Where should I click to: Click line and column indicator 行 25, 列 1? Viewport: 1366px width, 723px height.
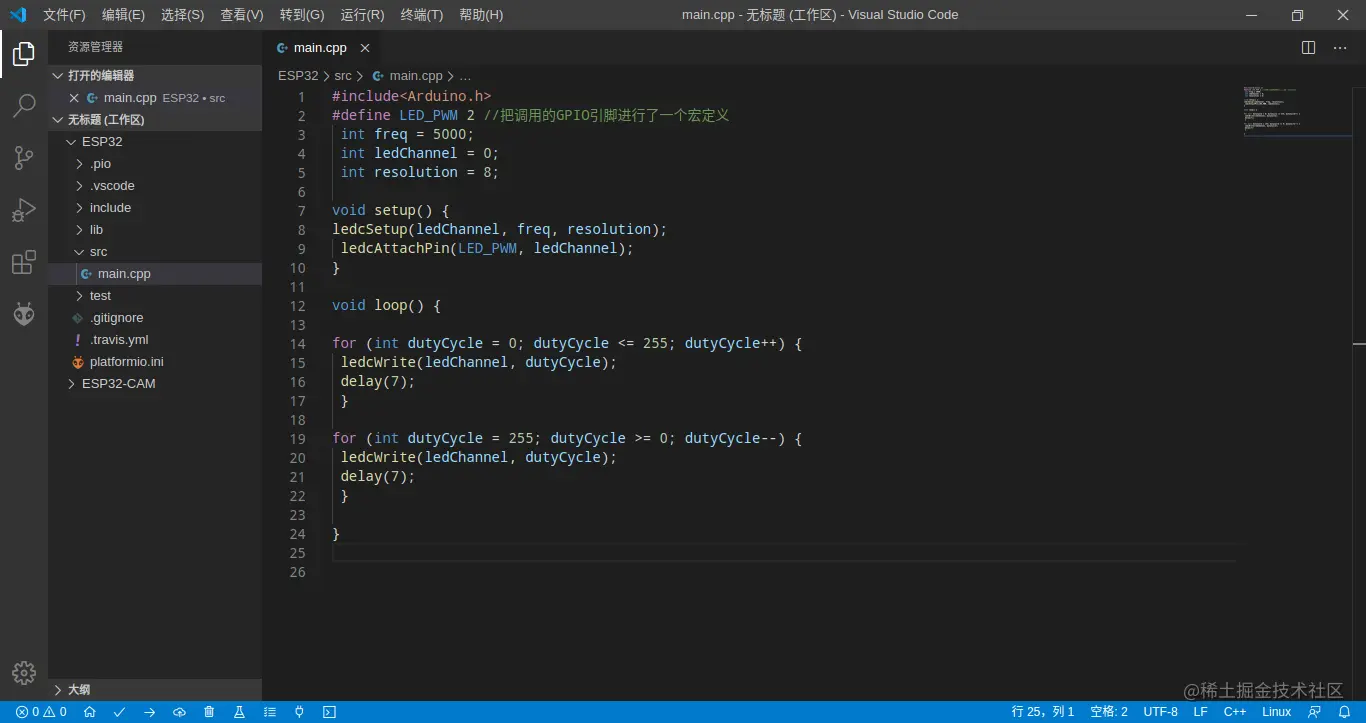1043,712
